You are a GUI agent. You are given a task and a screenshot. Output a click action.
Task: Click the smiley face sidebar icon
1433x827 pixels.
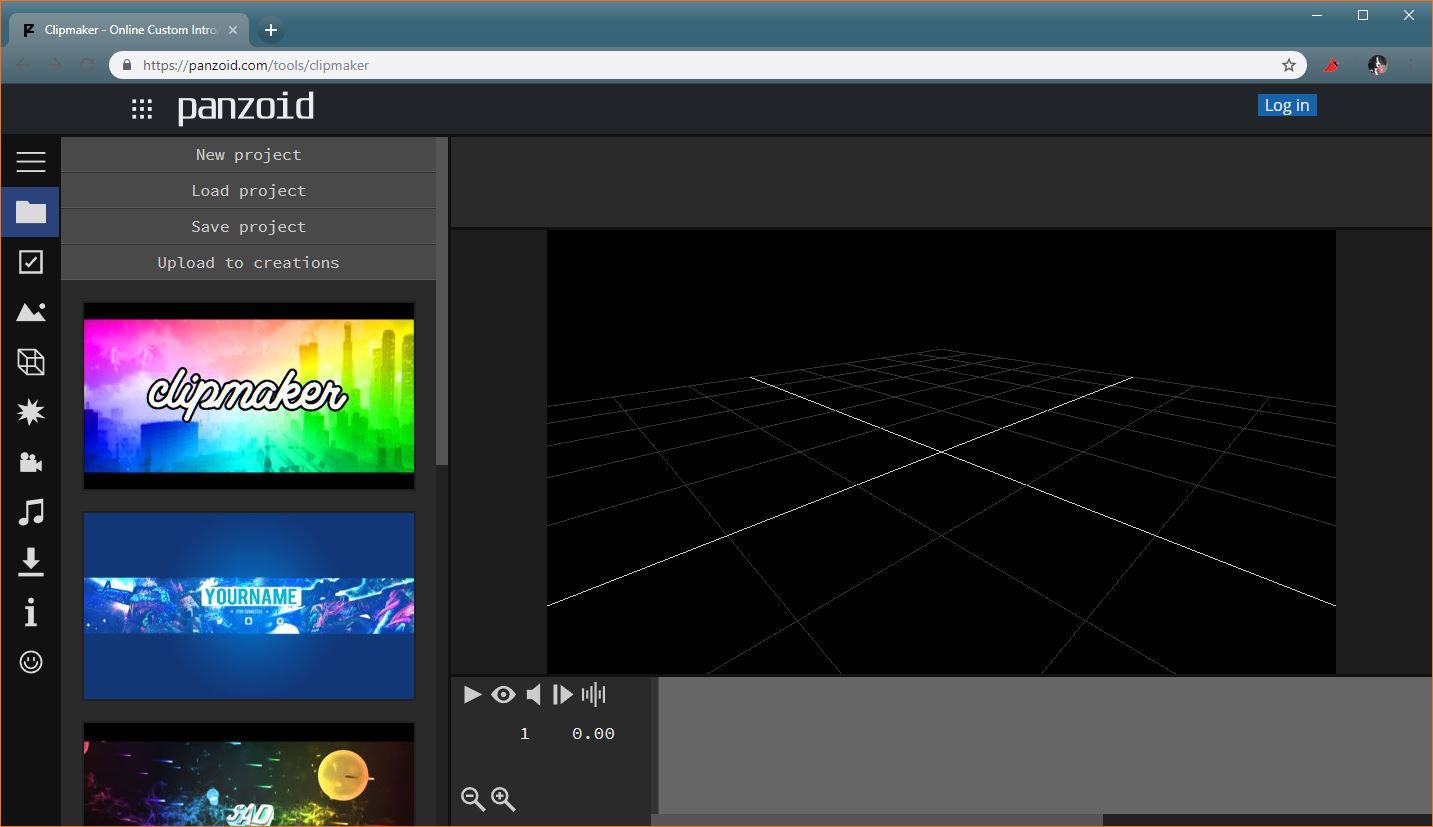click(x=31, y=662)
